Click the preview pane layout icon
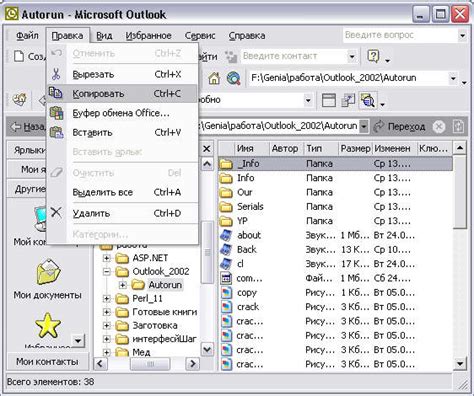 tap(329, 100)
